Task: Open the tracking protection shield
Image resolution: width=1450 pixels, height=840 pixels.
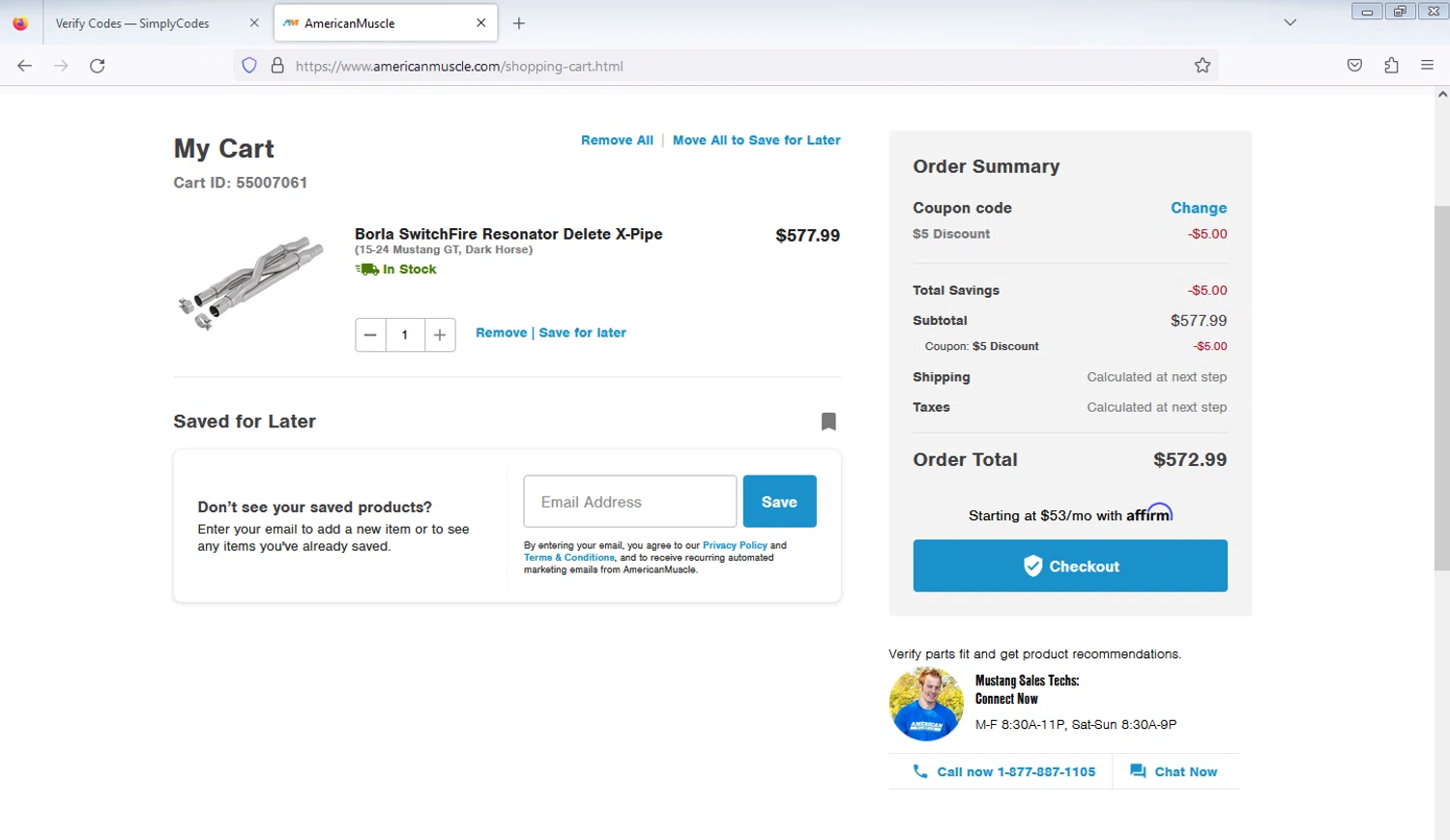Action: [249, 66]
